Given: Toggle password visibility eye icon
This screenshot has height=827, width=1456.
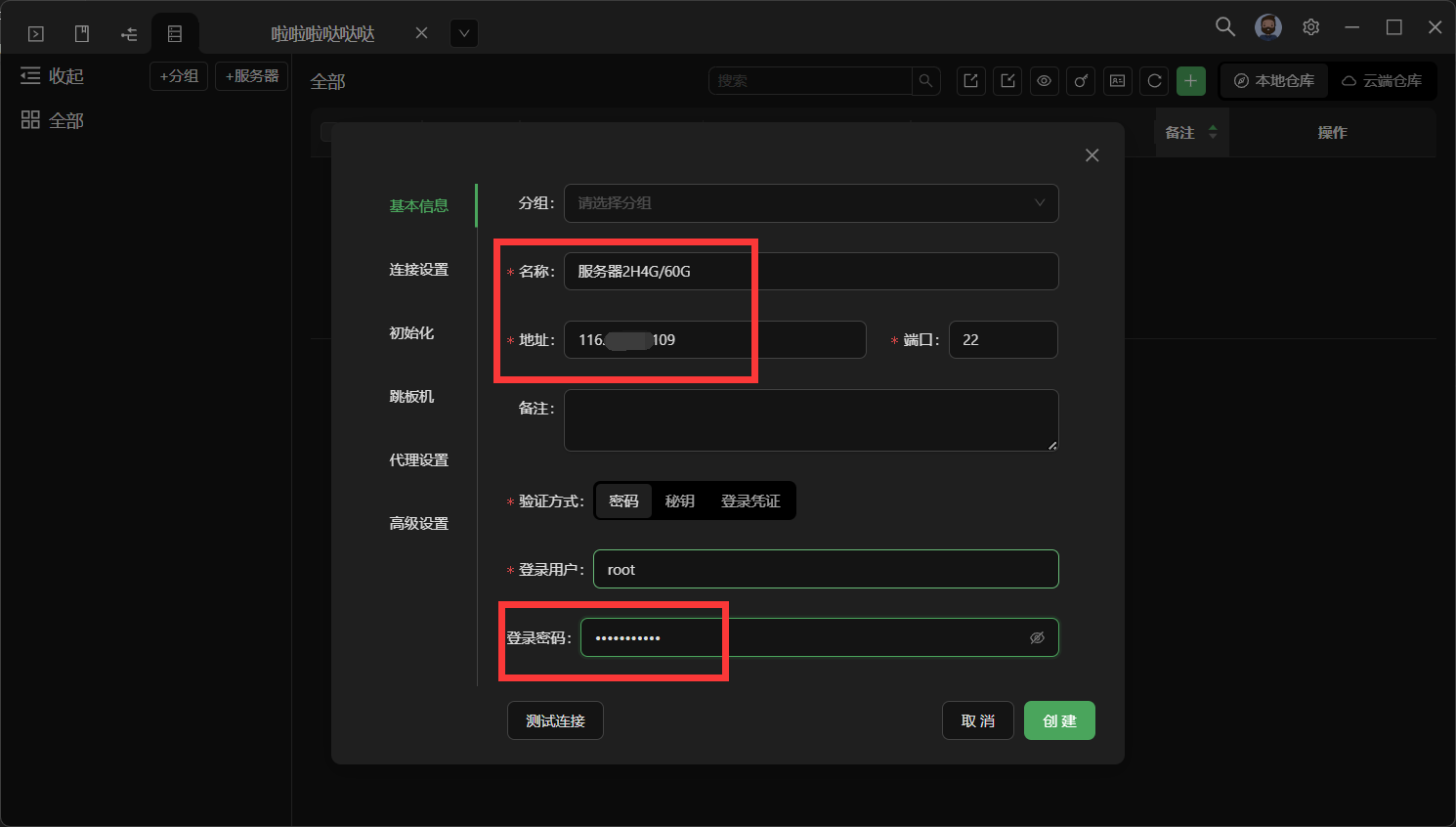Looking at the screenshot, I should 1037,638.
